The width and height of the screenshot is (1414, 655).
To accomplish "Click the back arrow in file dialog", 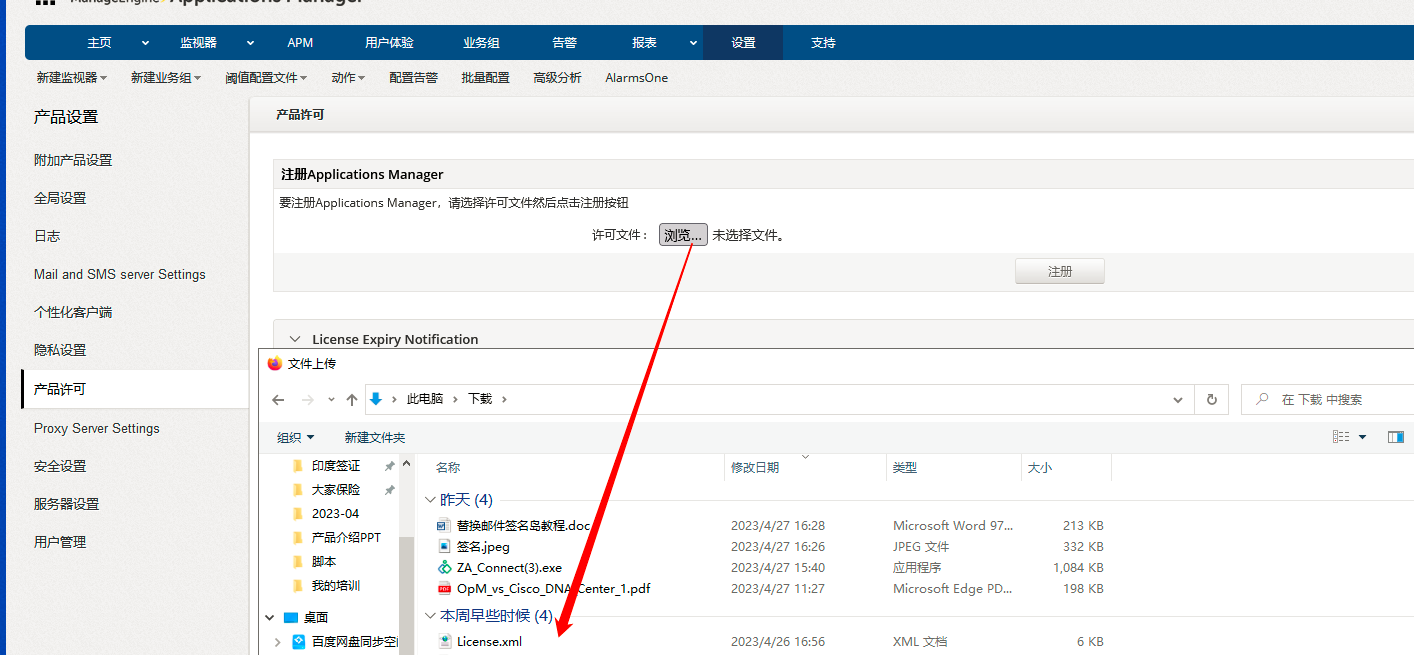I will [278, 399].
